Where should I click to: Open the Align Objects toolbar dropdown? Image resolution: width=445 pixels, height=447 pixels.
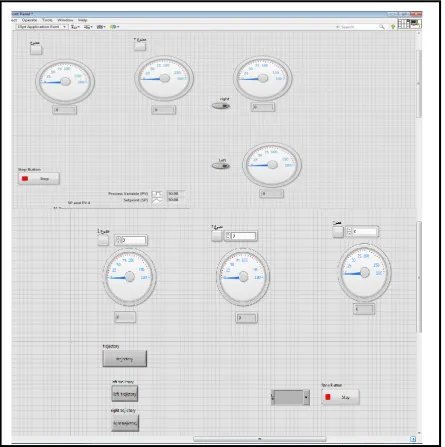click(x=75, y=27)
